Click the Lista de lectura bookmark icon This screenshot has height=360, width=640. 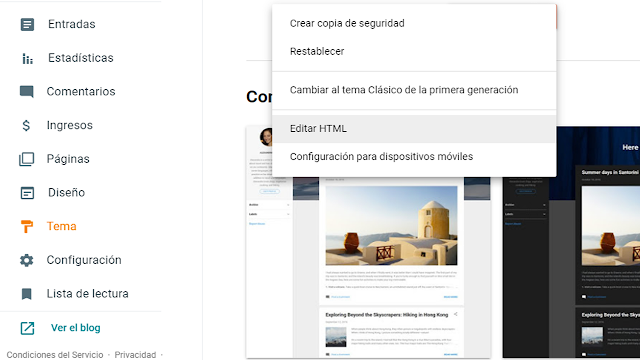pos(27,294)
